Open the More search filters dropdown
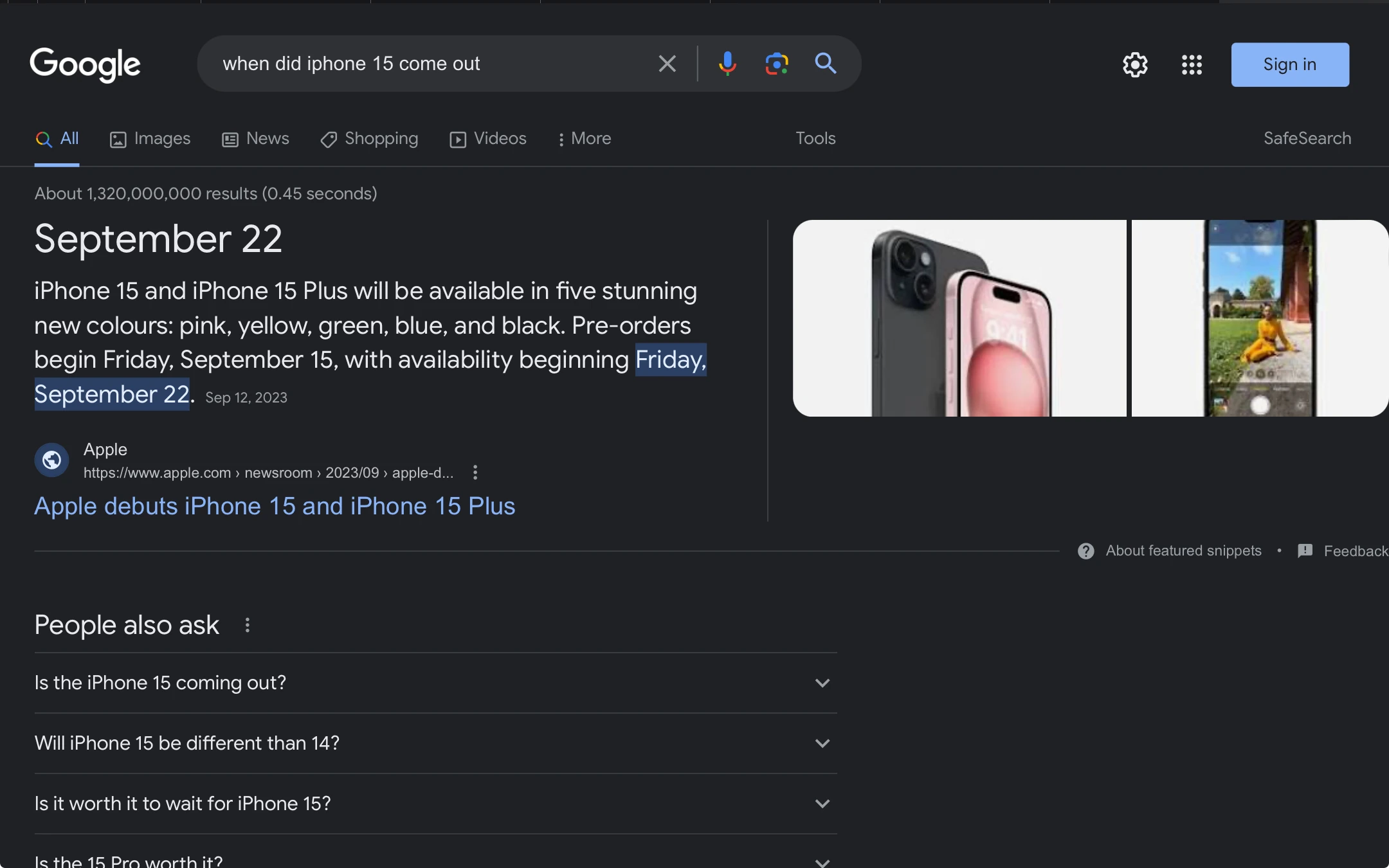 tap(584, 139)
